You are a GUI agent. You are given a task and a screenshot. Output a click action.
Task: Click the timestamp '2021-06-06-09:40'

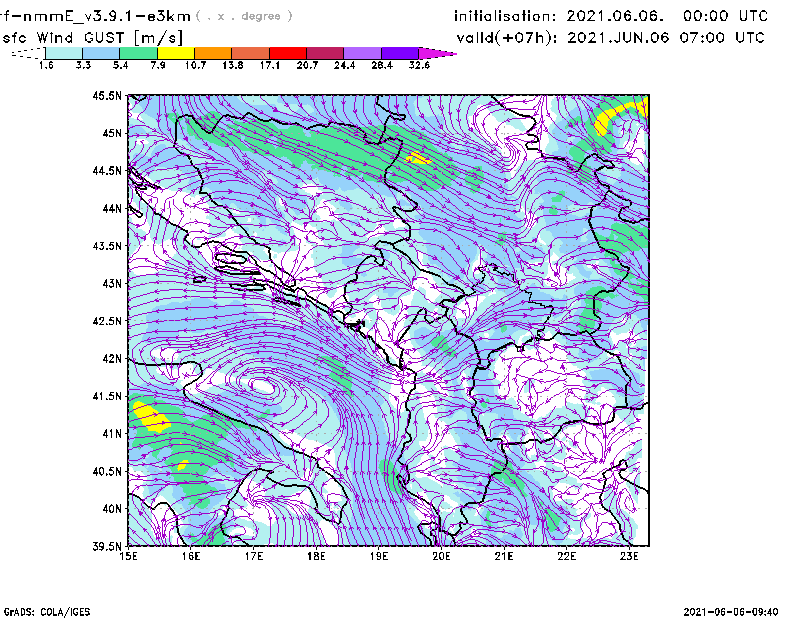(x=731, y=612)
